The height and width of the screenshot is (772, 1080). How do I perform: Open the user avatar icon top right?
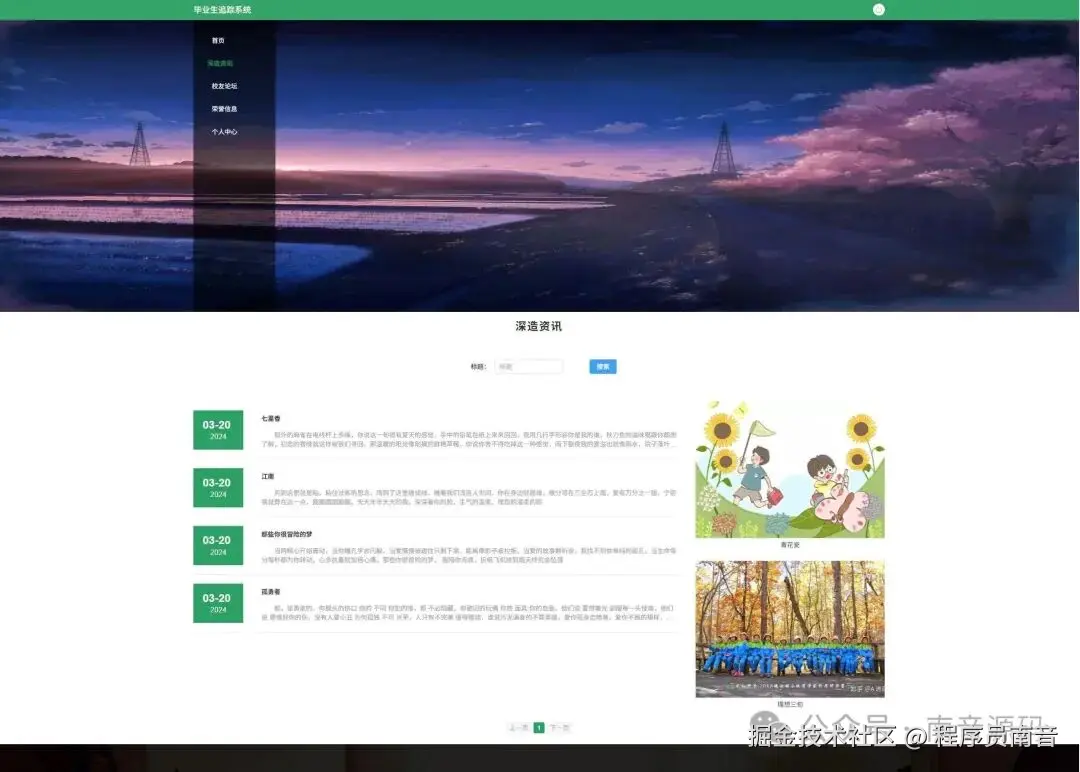tap(877, 9)
